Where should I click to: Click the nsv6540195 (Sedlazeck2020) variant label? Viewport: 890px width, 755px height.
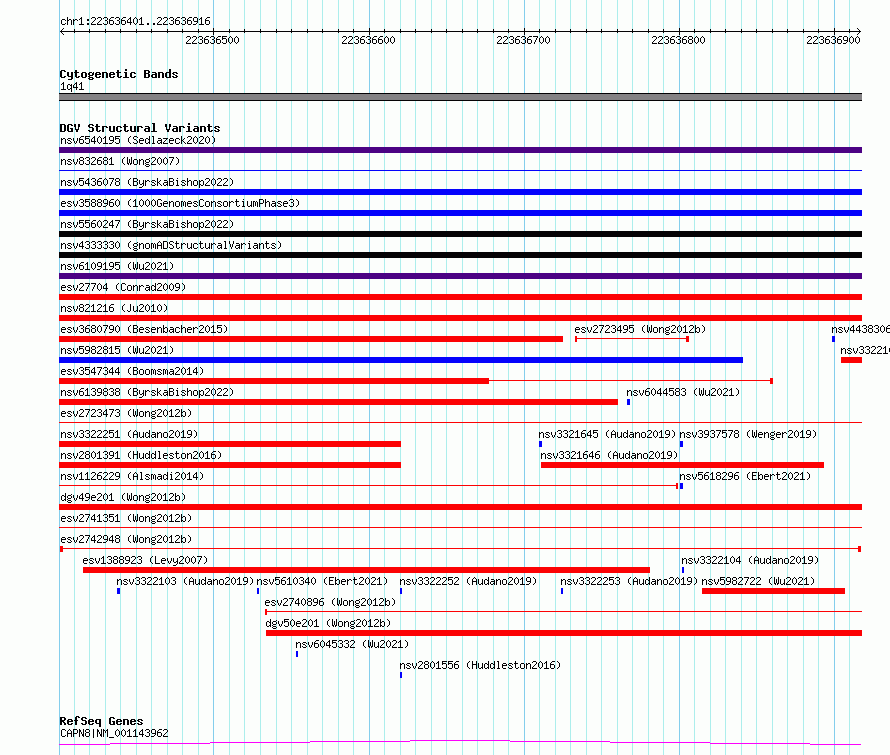(x=138, y=140)
